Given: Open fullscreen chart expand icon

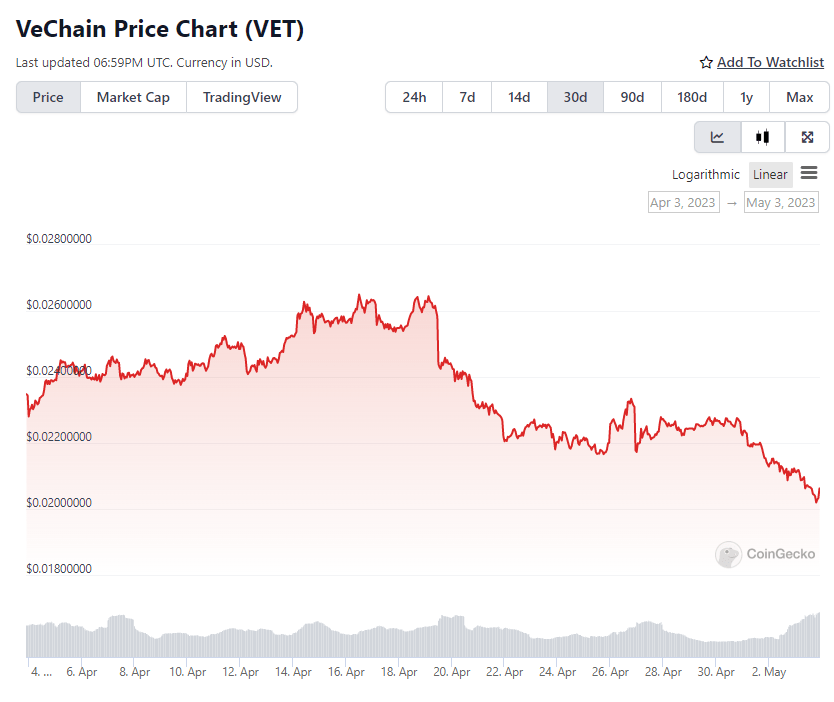Looking at the screenshot, I should point(807,137).
